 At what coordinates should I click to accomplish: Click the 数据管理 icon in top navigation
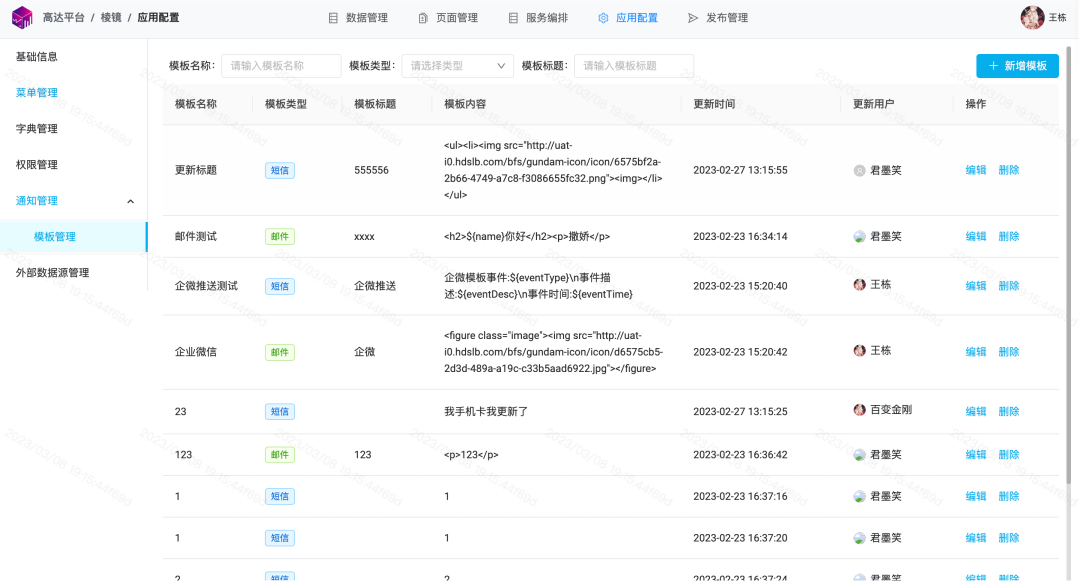point(333,18)
